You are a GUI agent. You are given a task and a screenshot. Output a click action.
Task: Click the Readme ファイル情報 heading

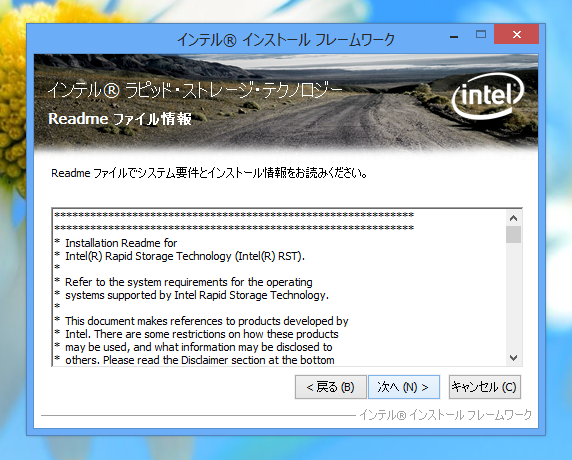[x=120, y=119]
